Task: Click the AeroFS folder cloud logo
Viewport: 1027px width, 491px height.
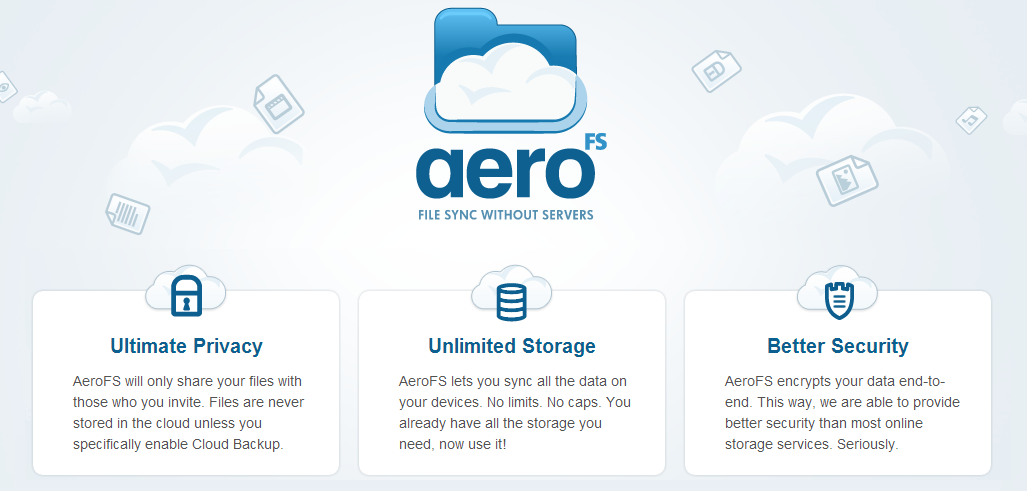Action: click(x=506, y=69)
